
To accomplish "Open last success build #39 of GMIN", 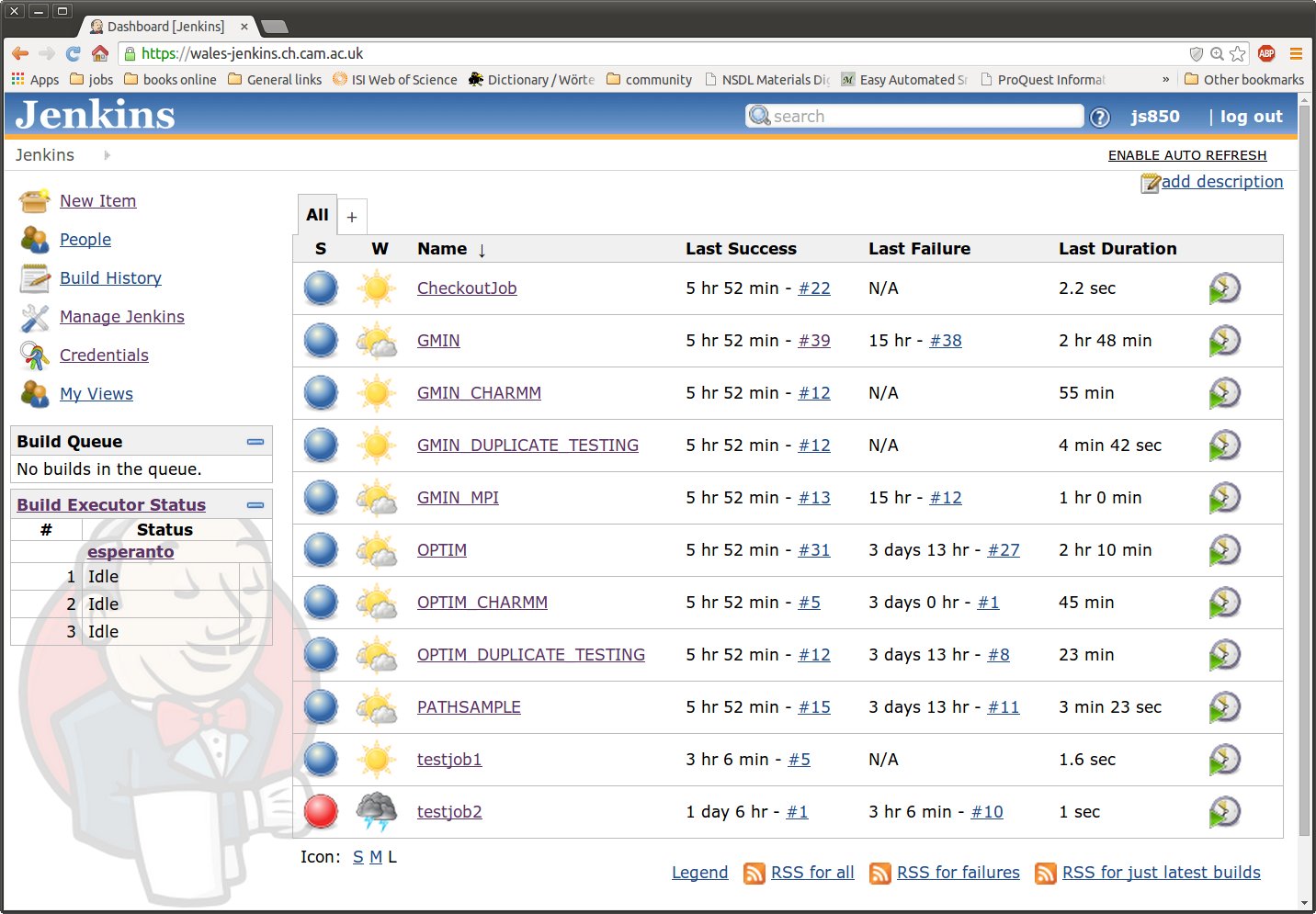I will click(x=813, y=341).
